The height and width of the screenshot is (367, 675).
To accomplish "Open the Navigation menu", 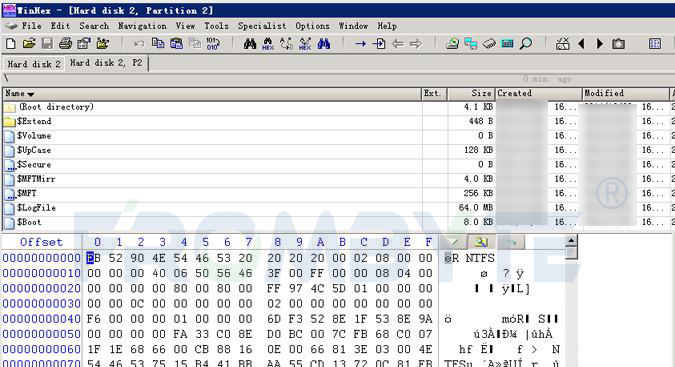I will tap(142, 26).
